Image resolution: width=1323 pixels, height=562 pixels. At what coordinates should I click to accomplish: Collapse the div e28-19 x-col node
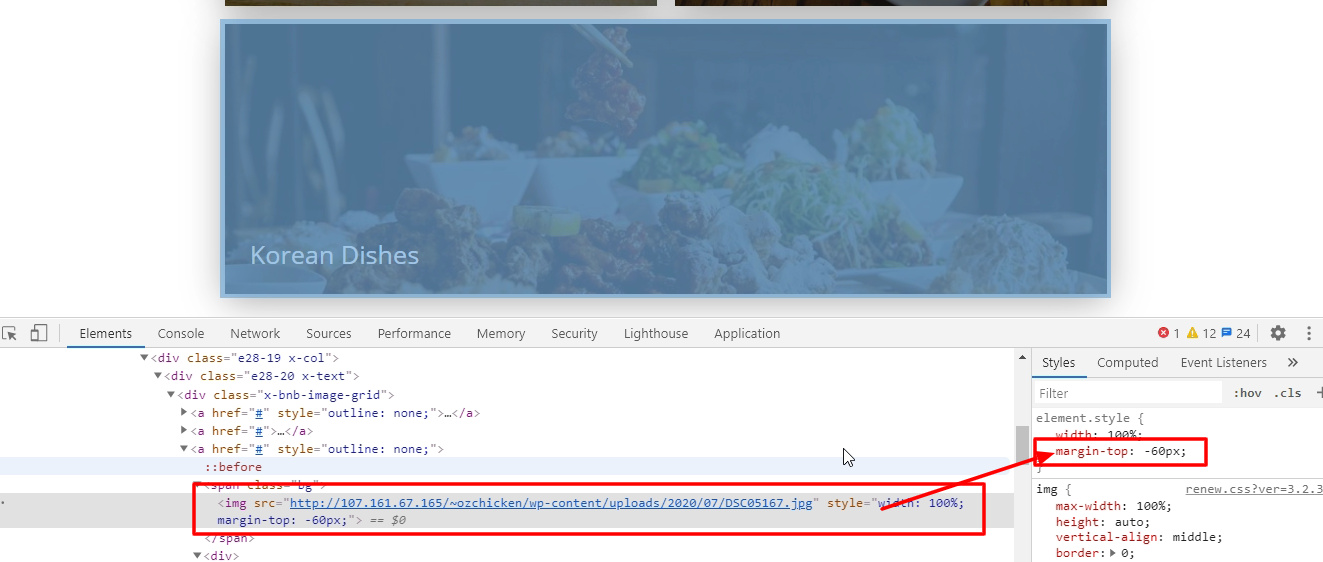click(145, 357)
